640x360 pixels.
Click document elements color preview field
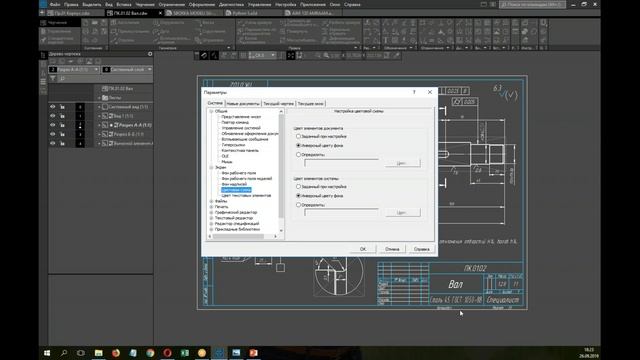click(x=341, y=163)
